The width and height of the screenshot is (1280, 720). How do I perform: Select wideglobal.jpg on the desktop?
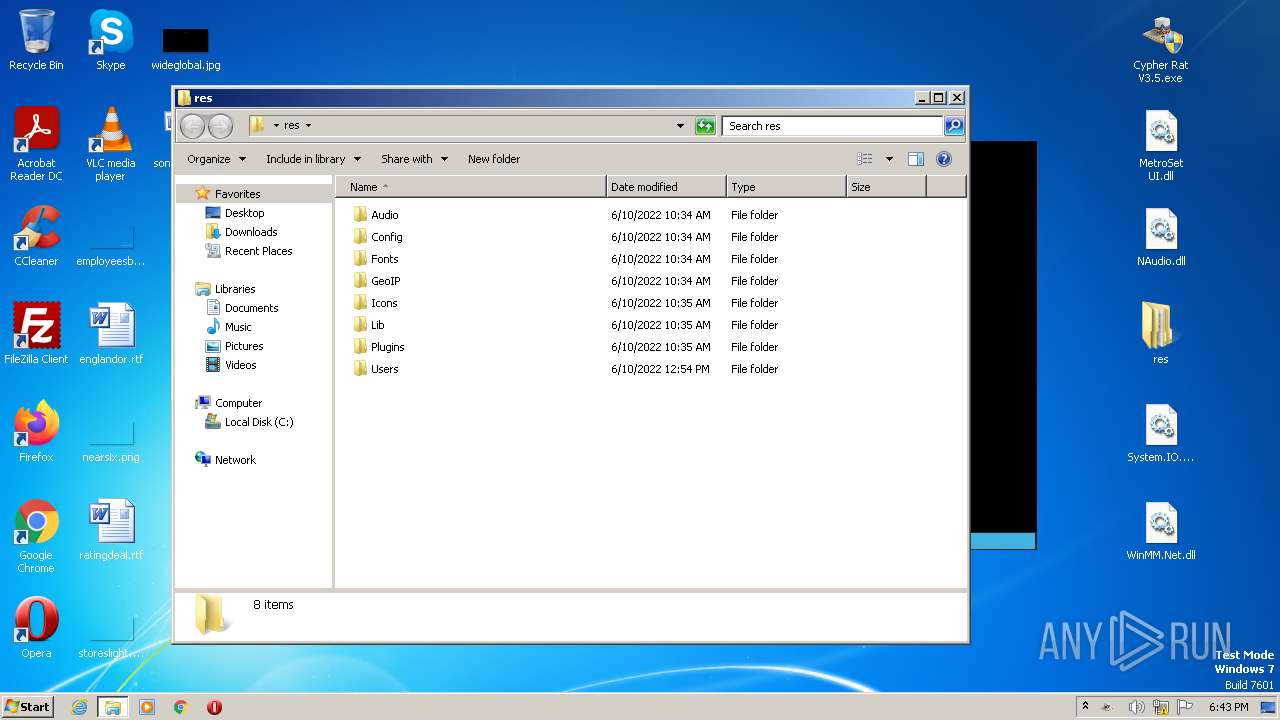click(x=186, y=48)
